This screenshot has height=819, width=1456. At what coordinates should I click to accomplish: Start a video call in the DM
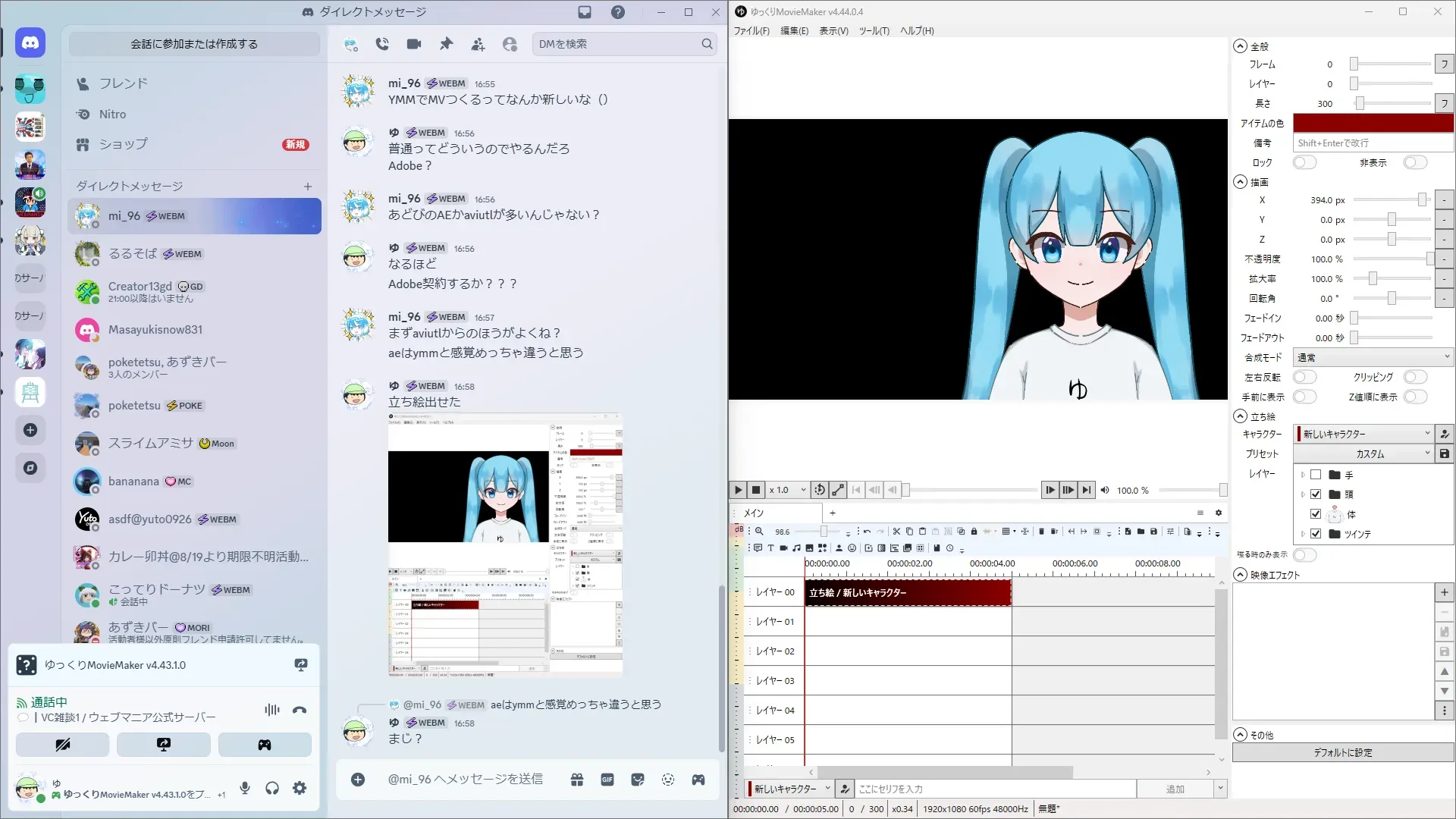pyautogui.click(x=414, y=44)
